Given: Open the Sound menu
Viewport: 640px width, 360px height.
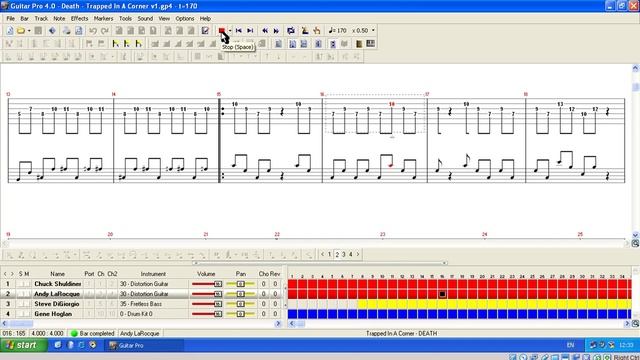Looking at the screenshot, I should click(x=145, y=18).
